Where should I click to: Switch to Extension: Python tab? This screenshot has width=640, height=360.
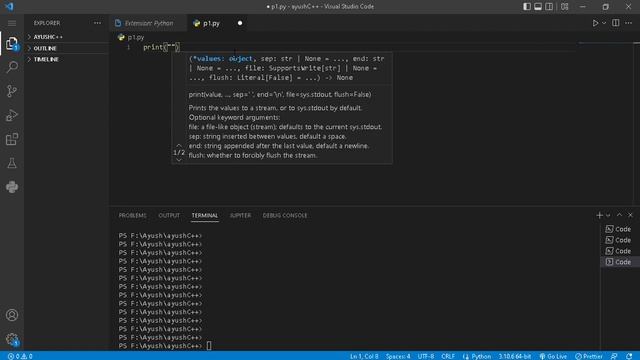tap(148, 23)
